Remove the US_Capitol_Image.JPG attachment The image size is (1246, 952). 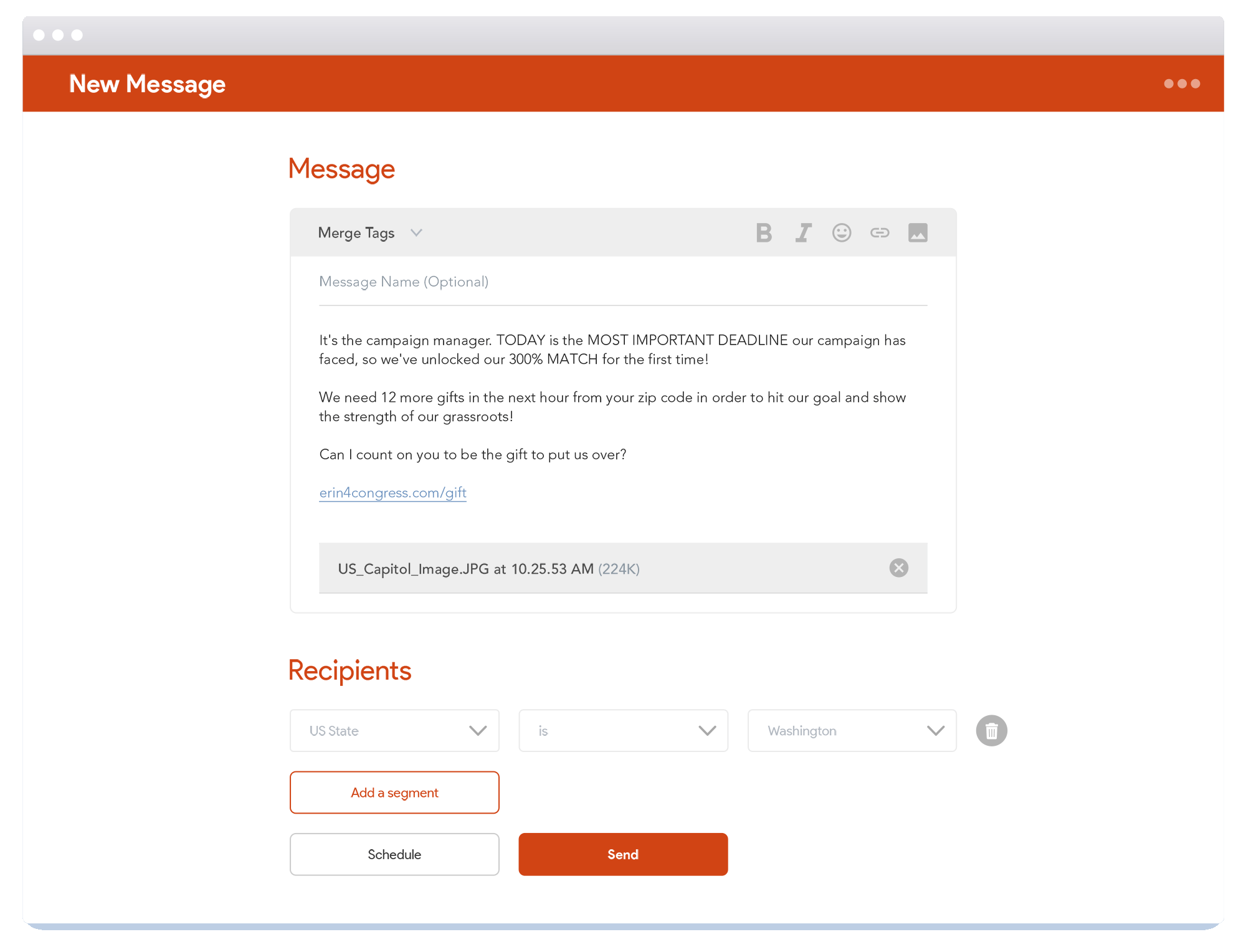pyautogui.click(x=899, y=568)
